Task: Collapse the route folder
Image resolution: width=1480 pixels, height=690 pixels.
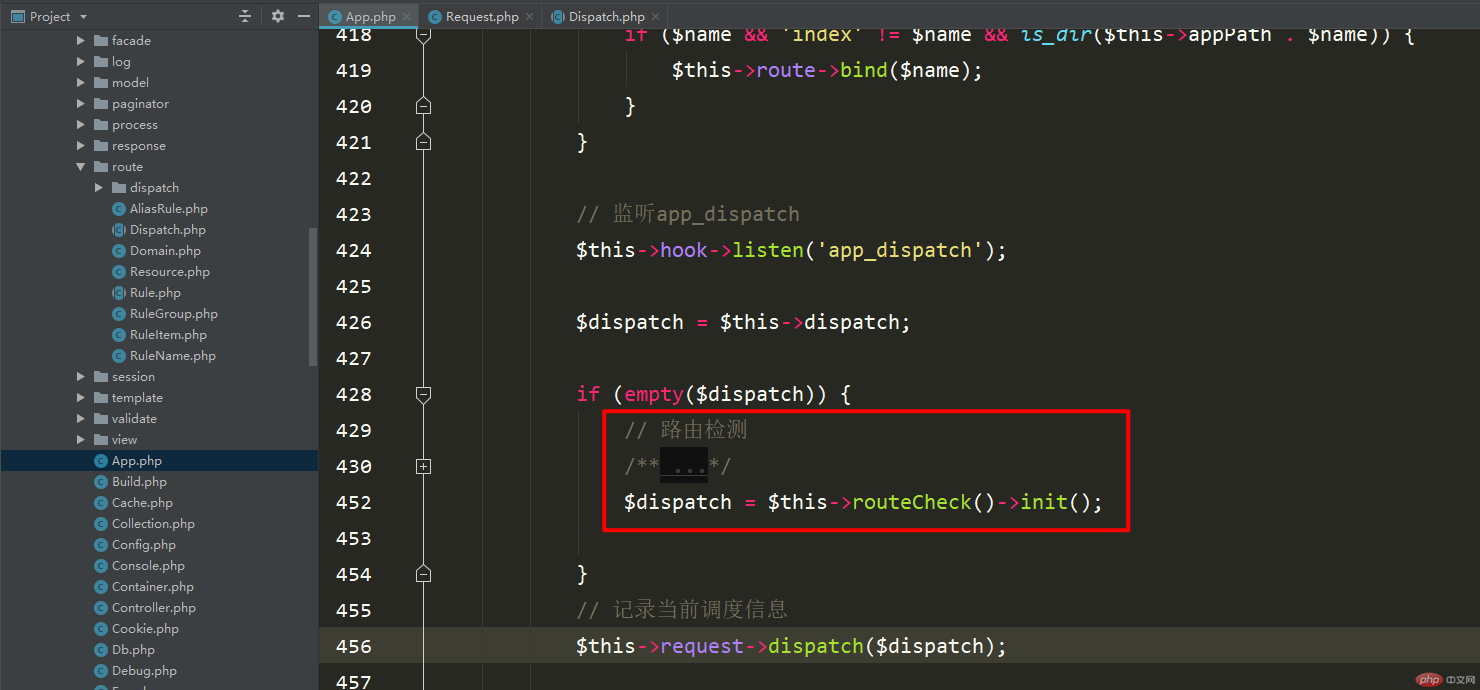Action: point(81,167)
